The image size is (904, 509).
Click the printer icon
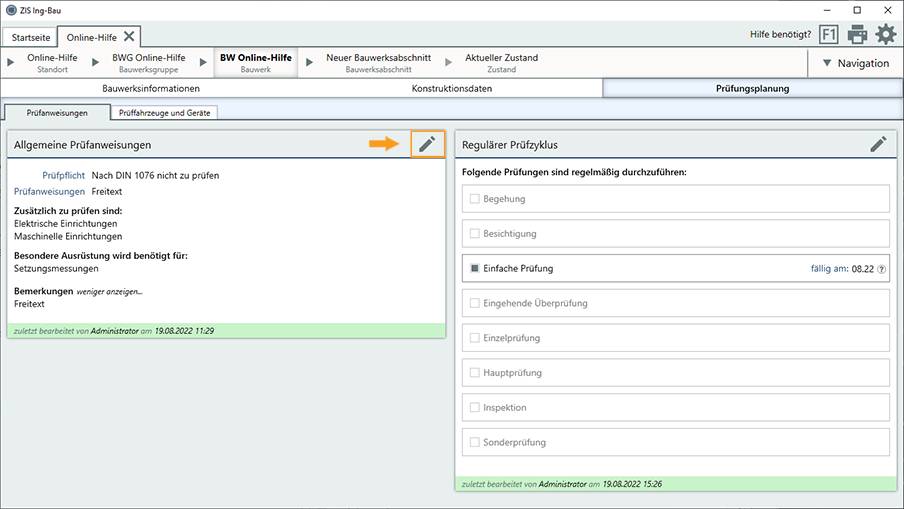pos(857,35)
